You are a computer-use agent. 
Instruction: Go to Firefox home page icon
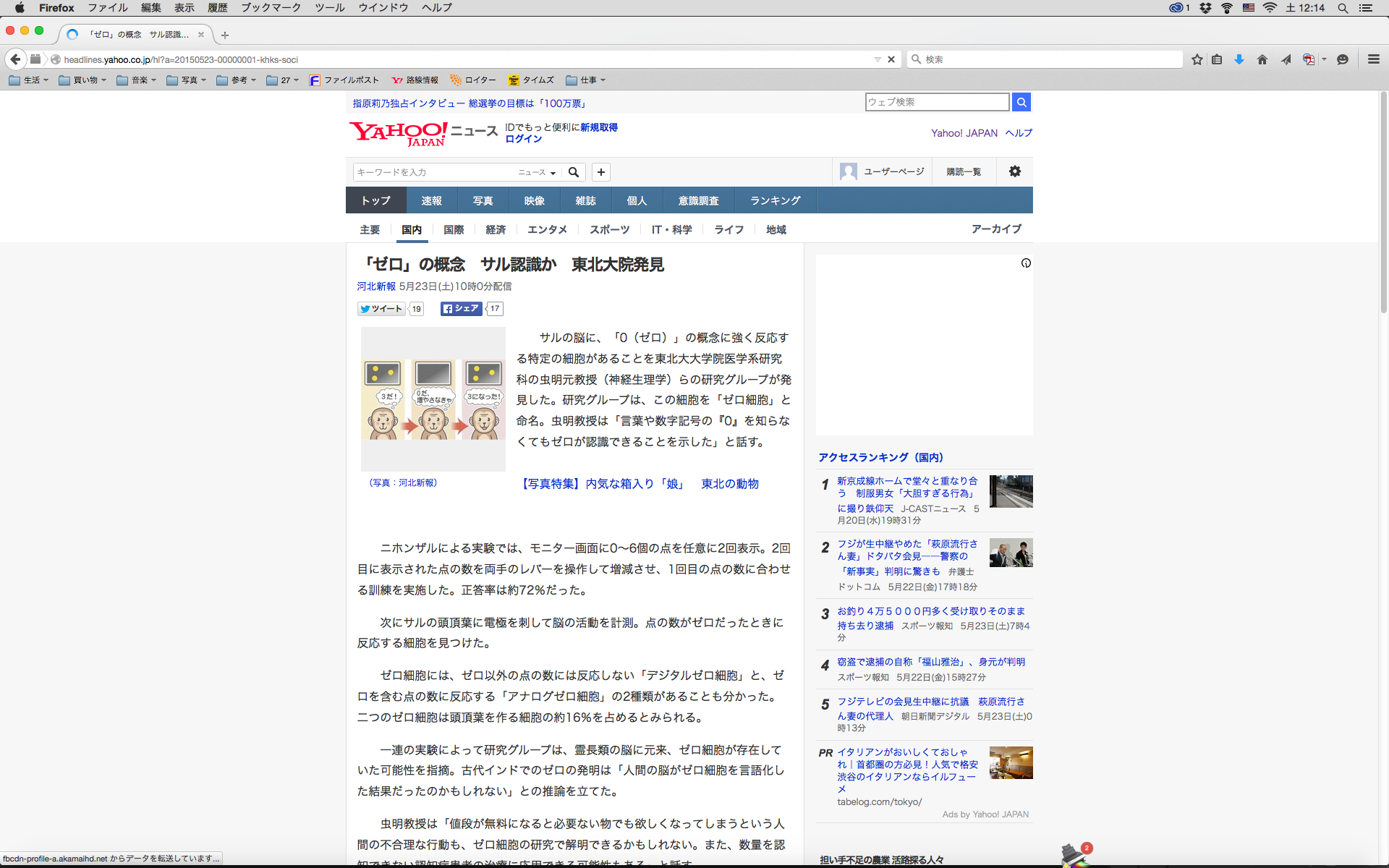(1262, 59)
